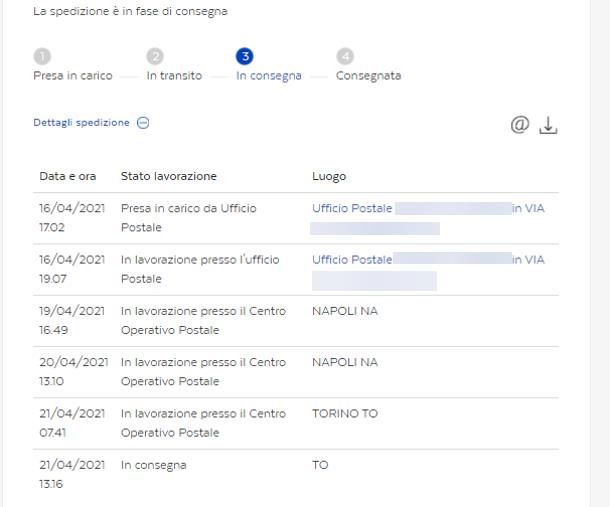Viewport: 610px width, 507px height.
Task: Select the In consegna step label
Action: [x=269, y=76]
